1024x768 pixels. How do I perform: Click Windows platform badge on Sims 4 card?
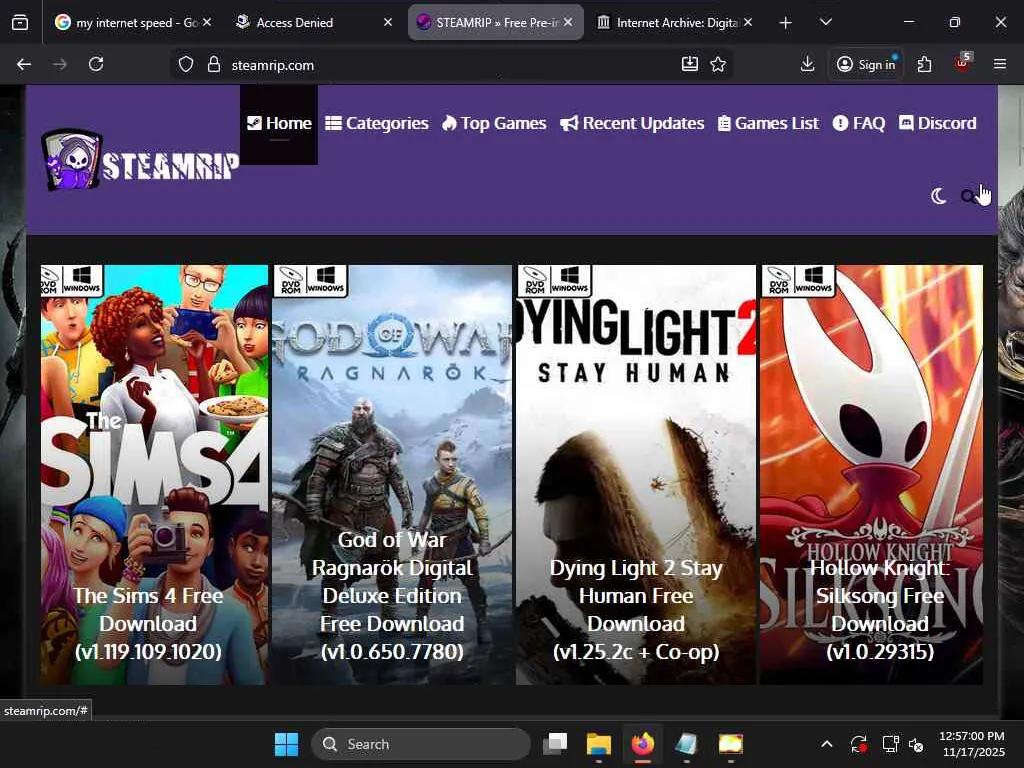click(82, 280)
